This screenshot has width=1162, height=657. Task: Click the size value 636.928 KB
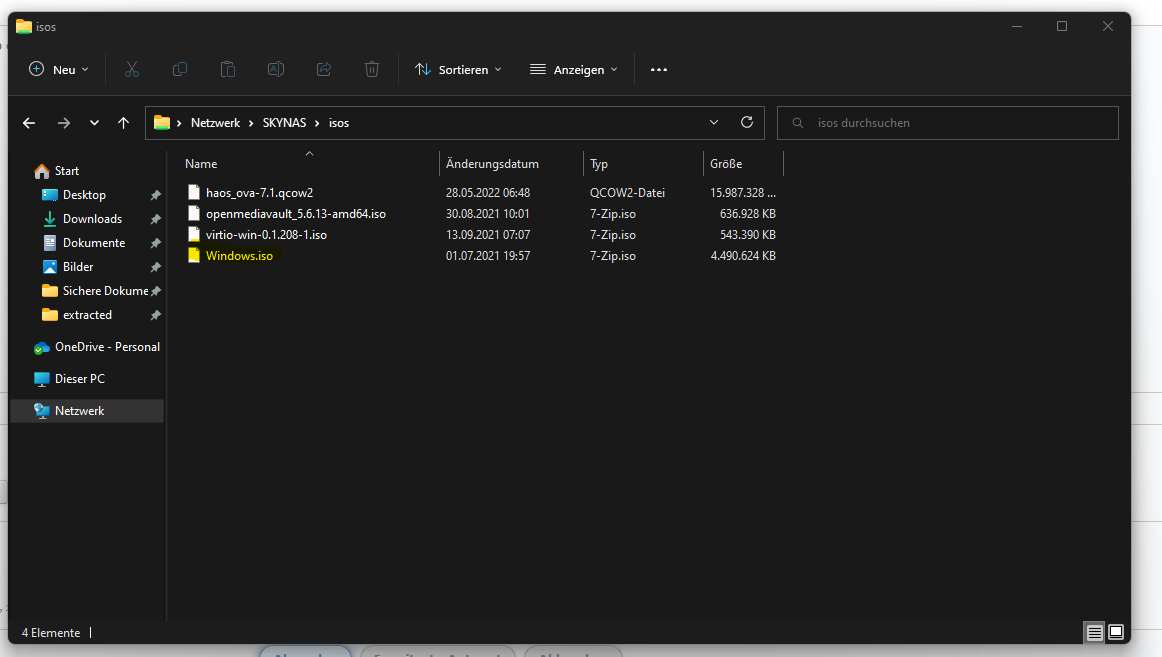tap(748, 213)
